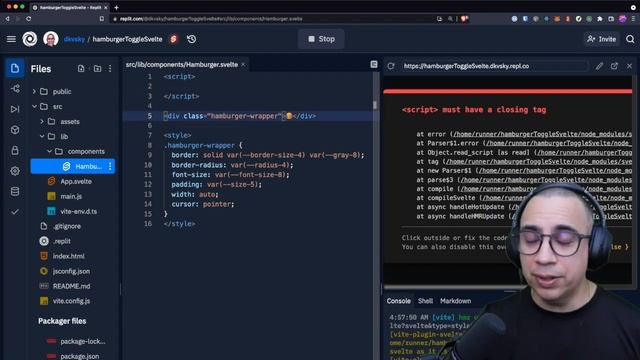The image size is (640, 360).
Task: Open the dkvsky user link
Action: [x=74, y=39]
